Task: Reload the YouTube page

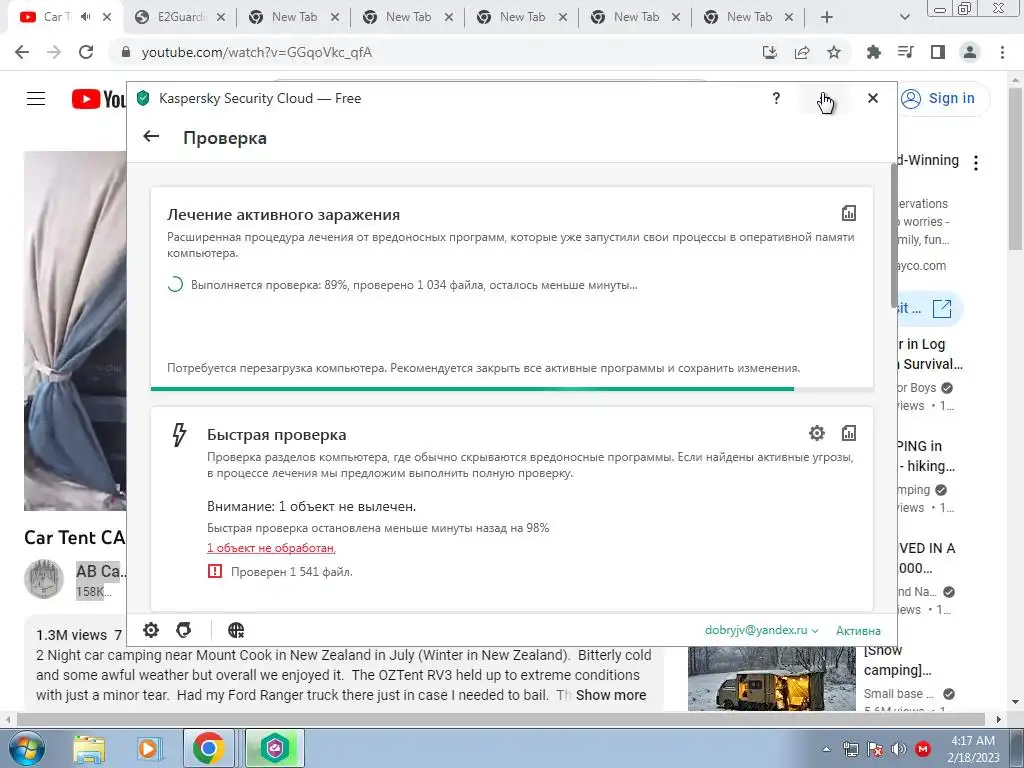Action: pos(86,52)
